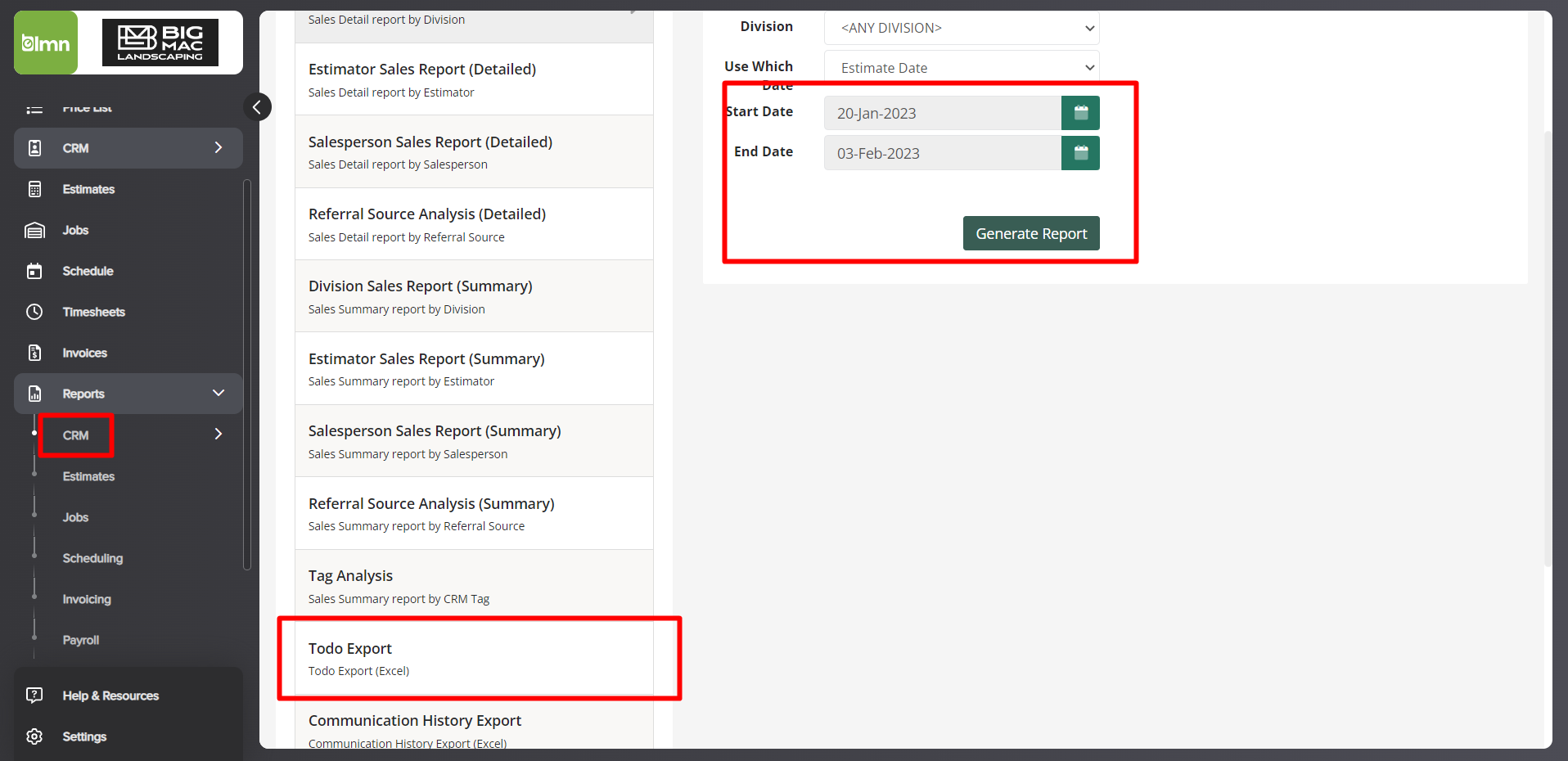Collapse the sidebar with arrow button
1568x761 pixels.
pos(257,106)
